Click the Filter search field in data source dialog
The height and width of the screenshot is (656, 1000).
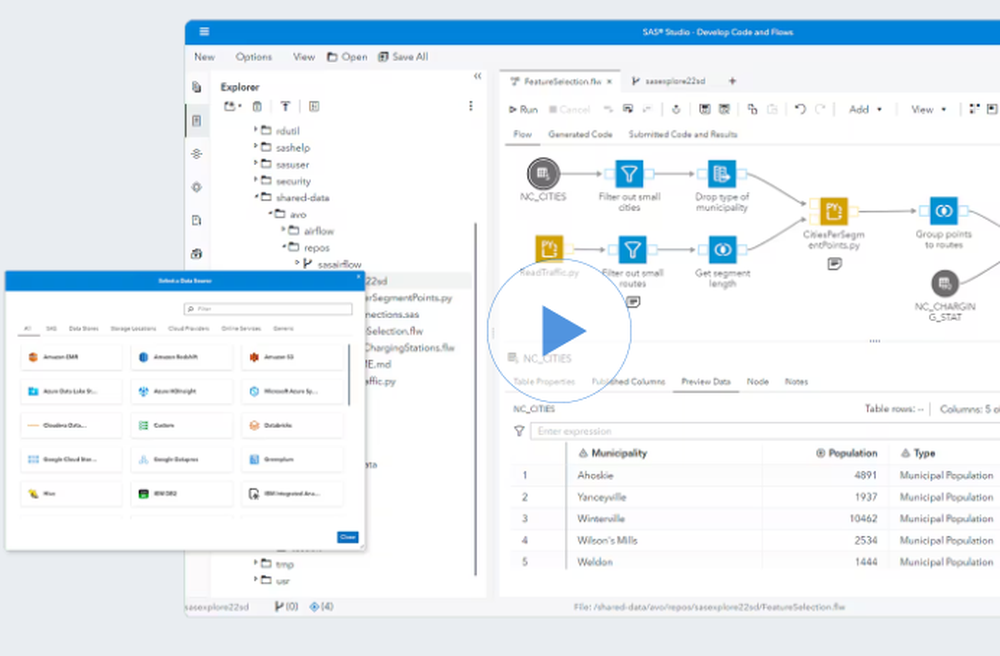pos(268,309)
